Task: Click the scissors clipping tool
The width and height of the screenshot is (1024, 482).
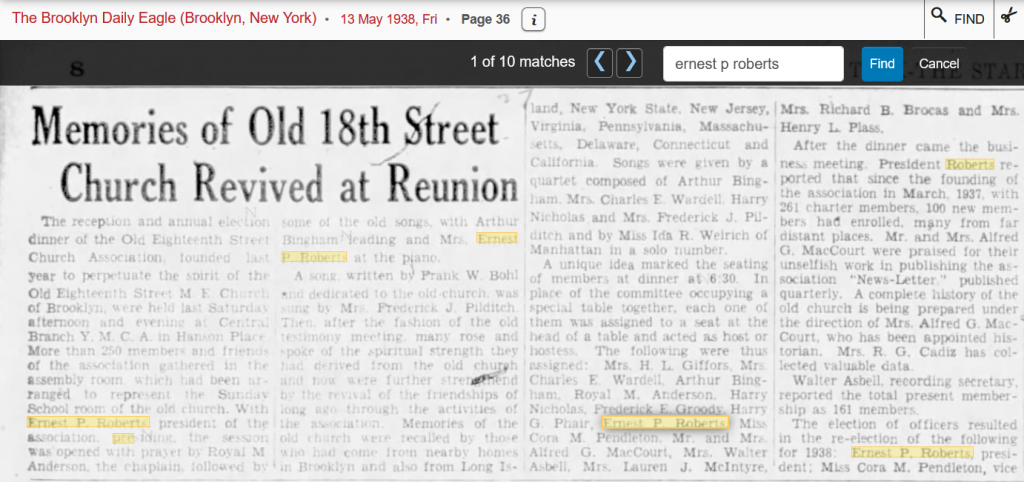Action: pyautogui.click(x=1007, y=18)
